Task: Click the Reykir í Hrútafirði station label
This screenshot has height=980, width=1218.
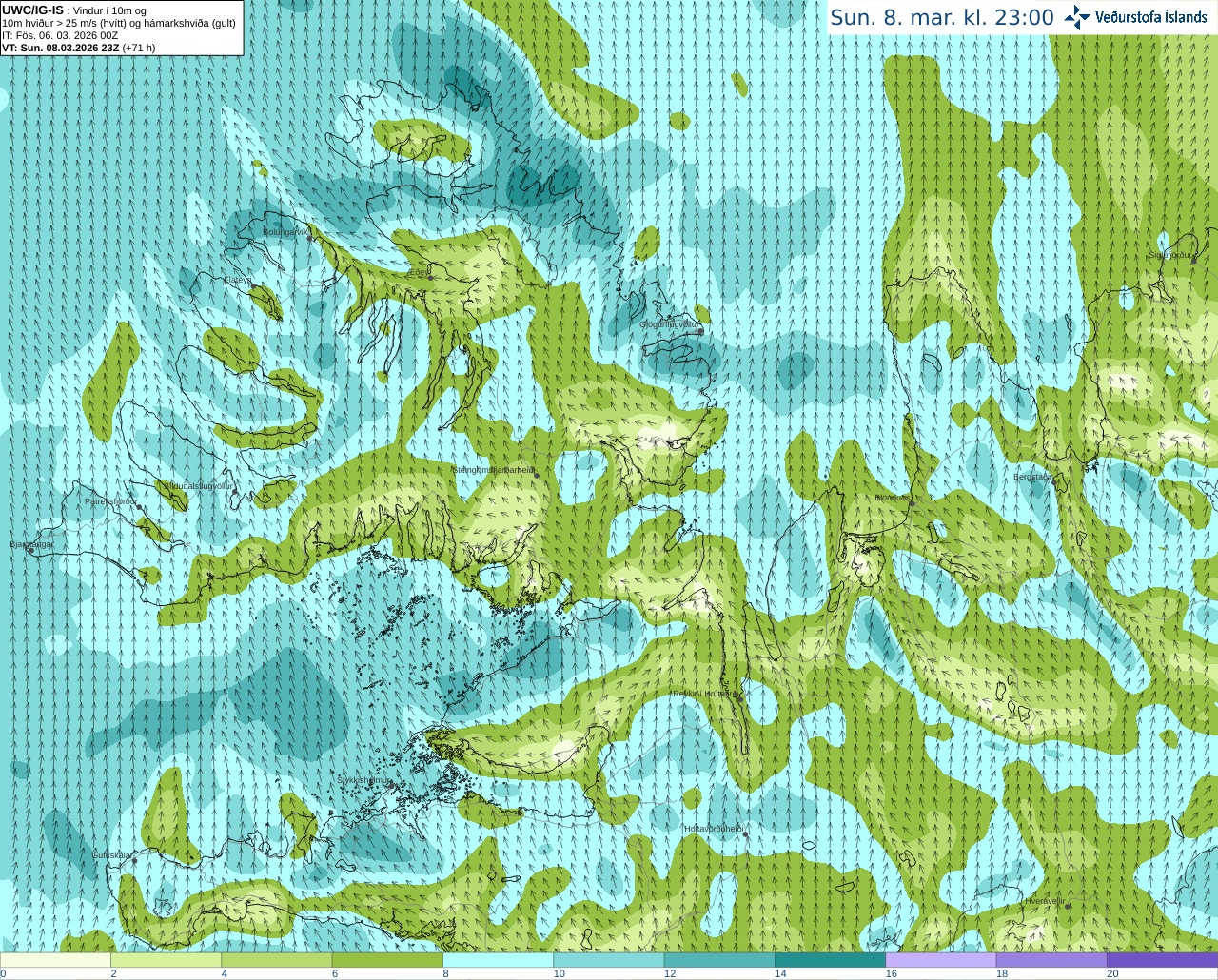Action: (705, 694)
